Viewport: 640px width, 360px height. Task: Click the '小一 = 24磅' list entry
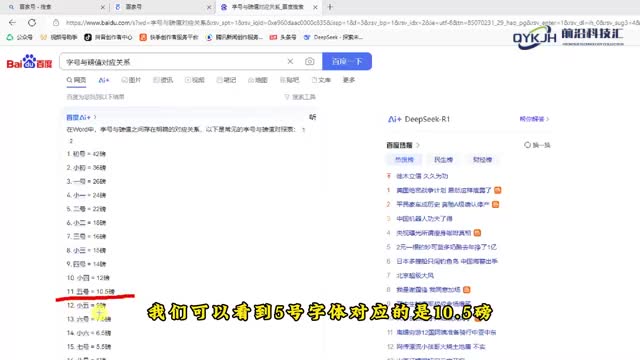tap(86, 195)
